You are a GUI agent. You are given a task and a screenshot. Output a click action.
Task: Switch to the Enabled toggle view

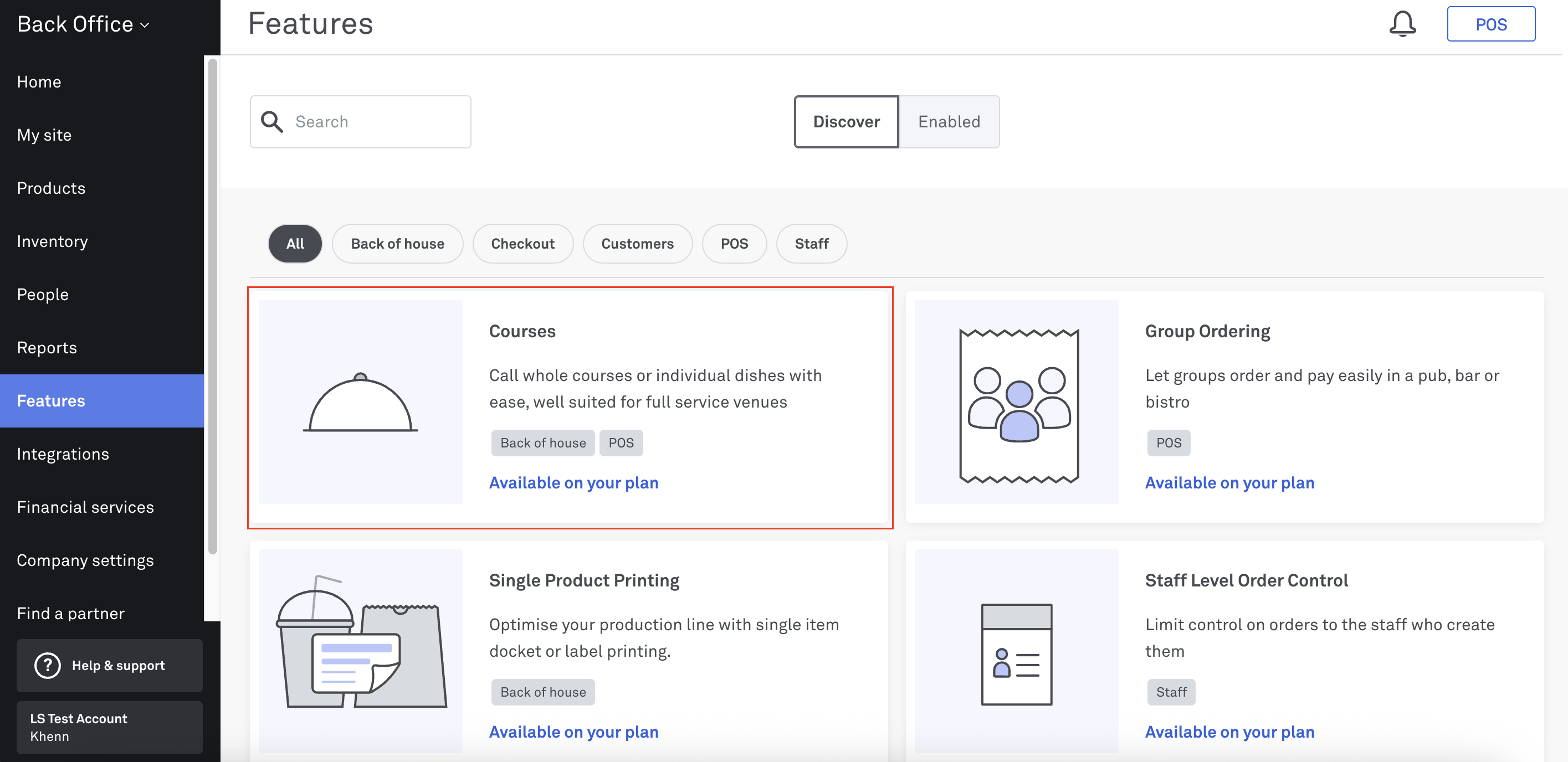point(949,122)
